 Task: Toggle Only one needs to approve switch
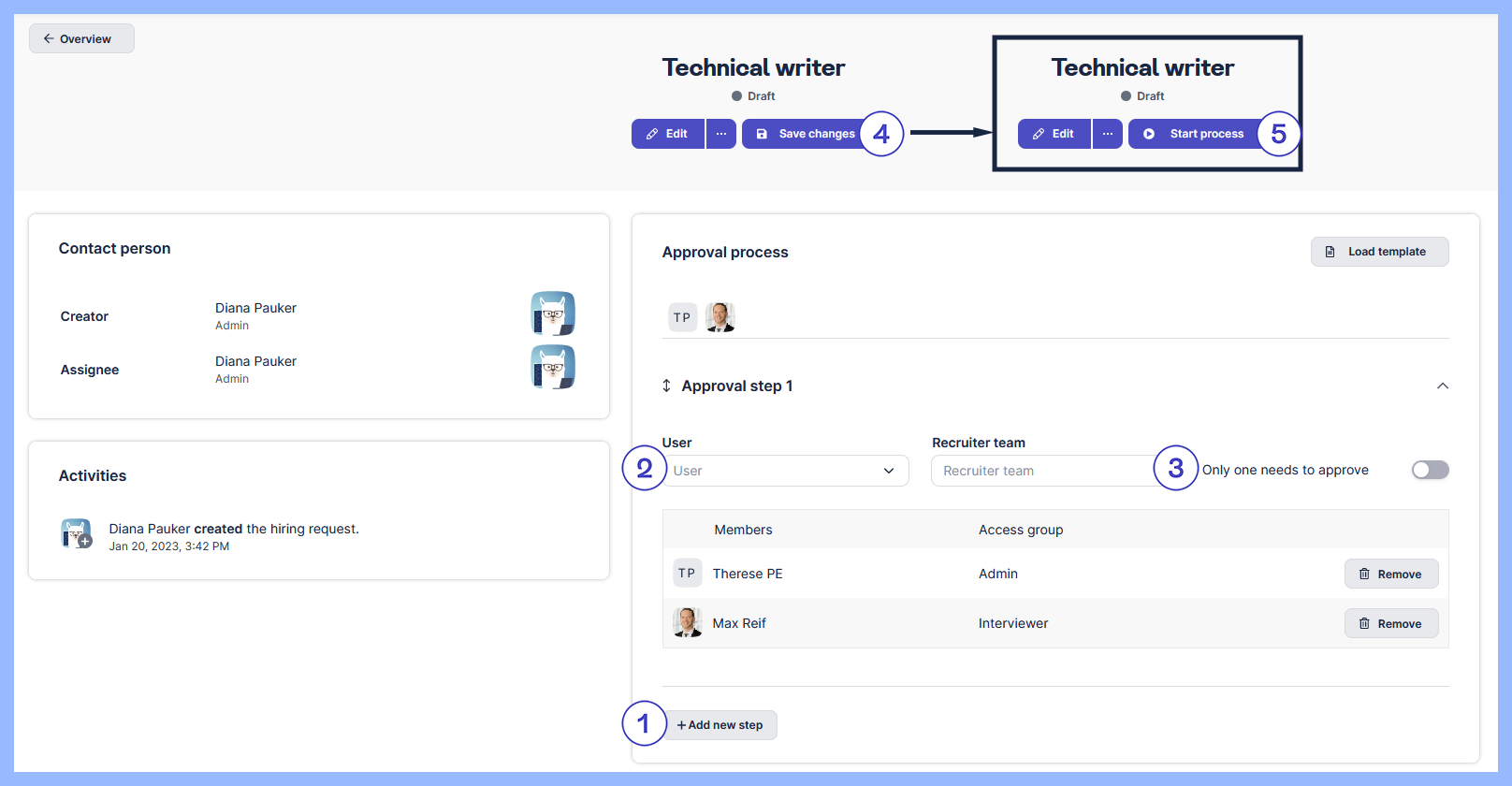pos(1430,470)
